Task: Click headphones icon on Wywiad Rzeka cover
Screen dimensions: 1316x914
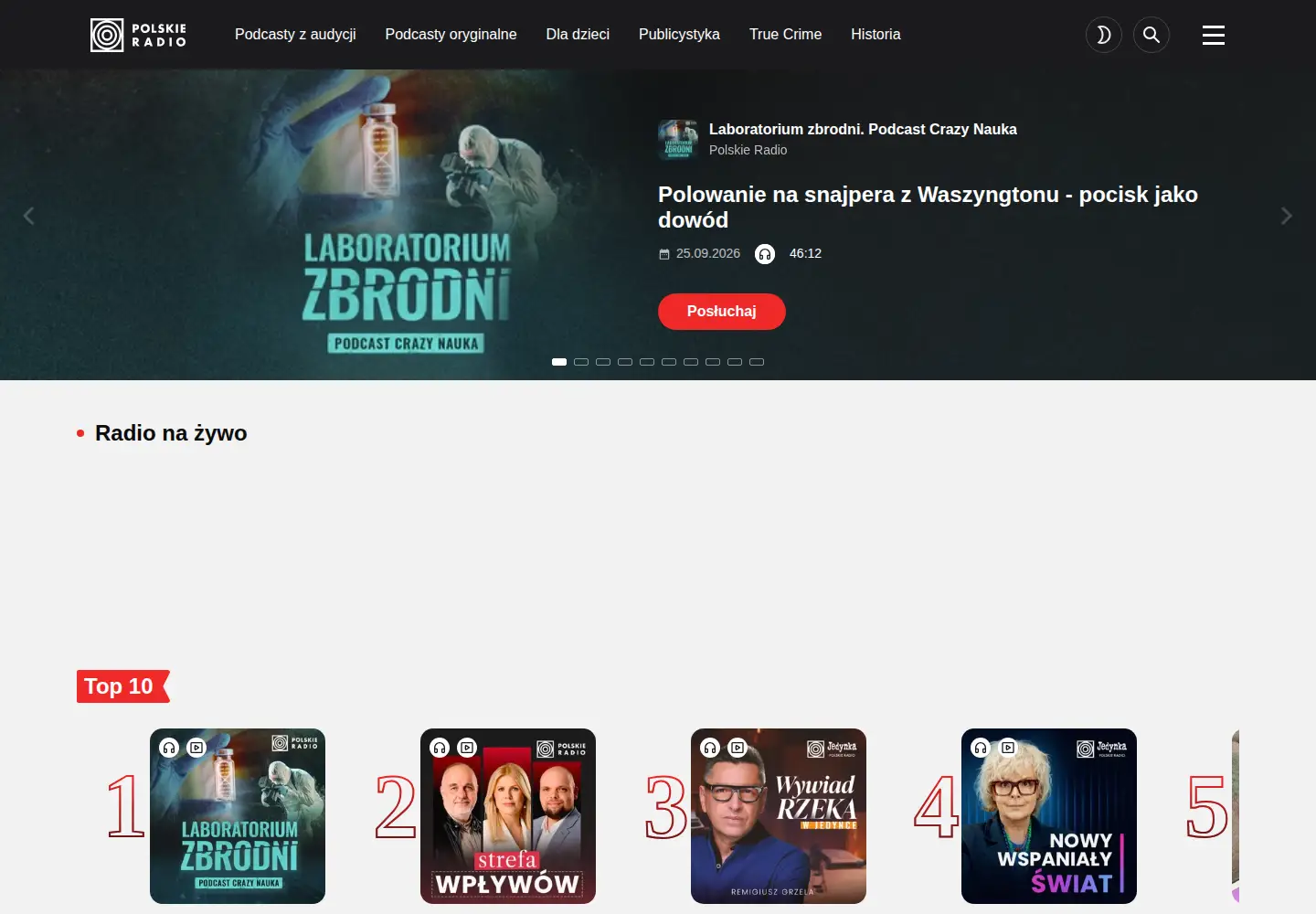Action: [710, 748]
